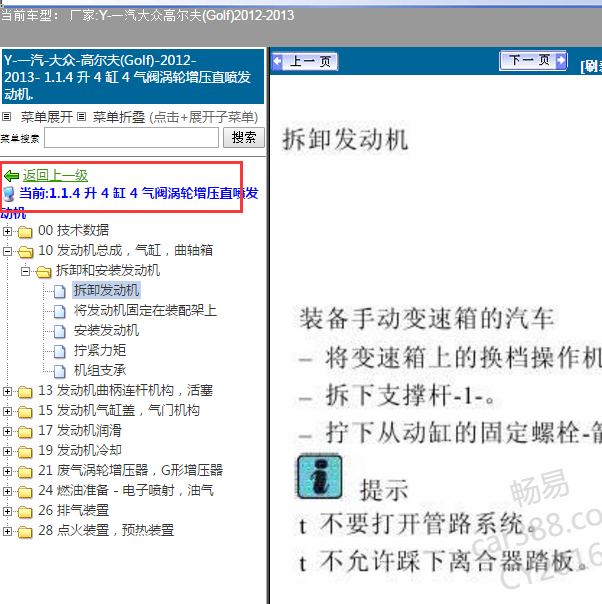Open 将发动机固定在装配架上 page
The image size is (602, 604).
(145, 310)
